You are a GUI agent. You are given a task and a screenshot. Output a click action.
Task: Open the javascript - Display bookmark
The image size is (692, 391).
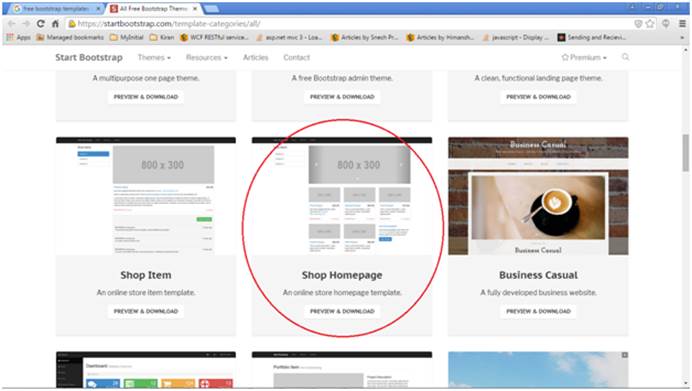pyautogui.click(x=516, y=38)
